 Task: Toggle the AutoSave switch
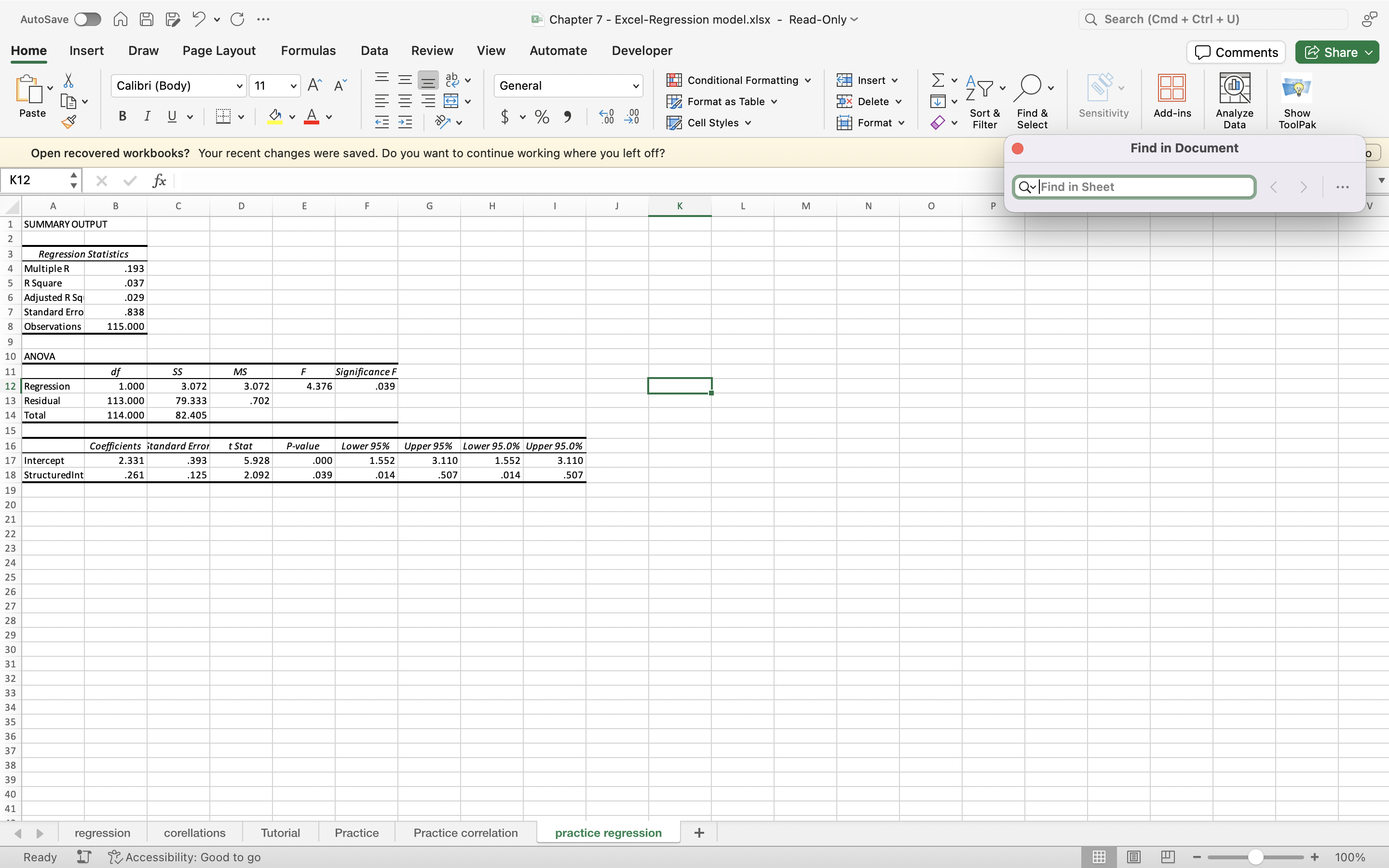[88, 19]
